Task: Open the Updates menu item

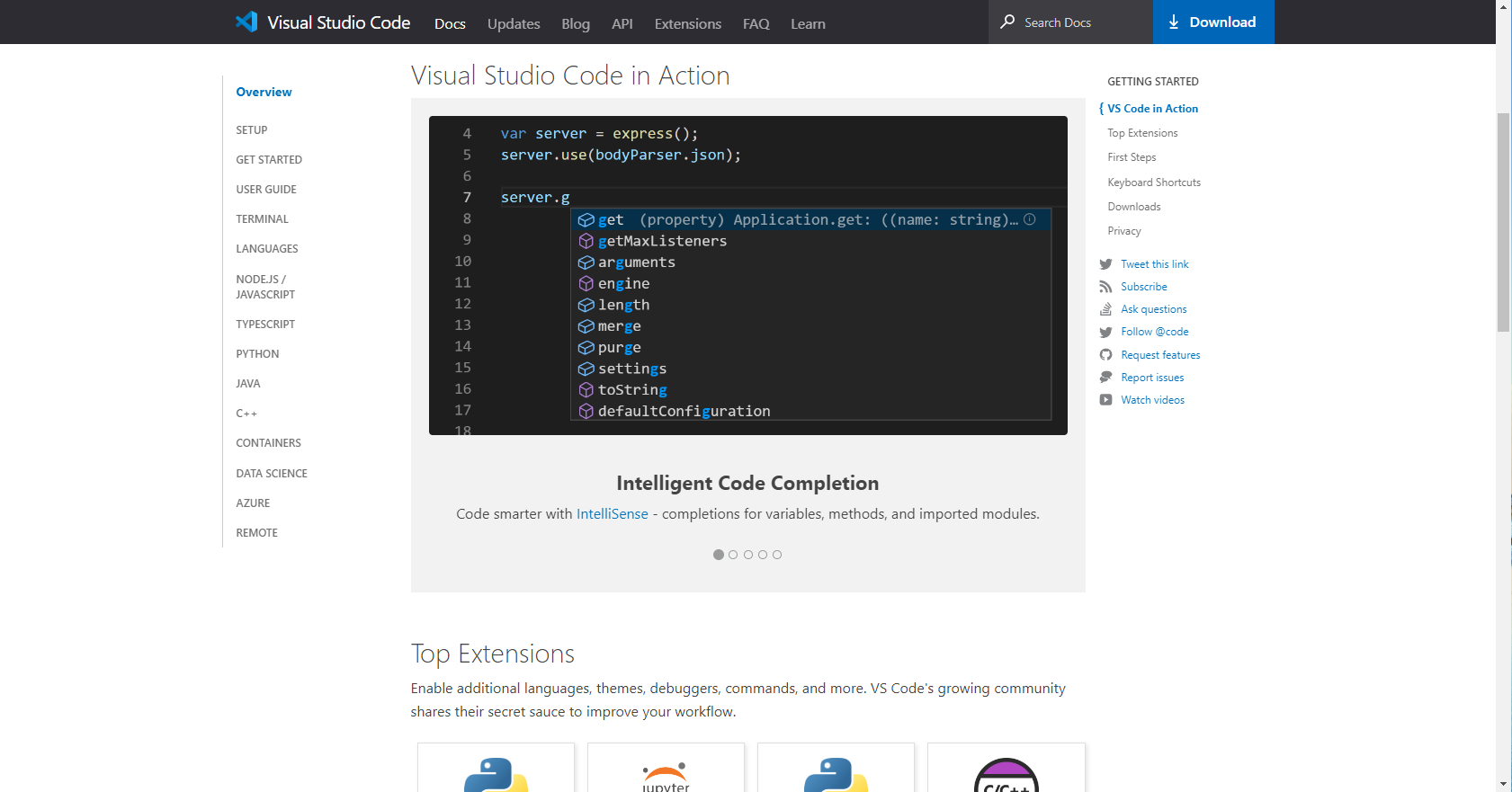Action: (x=514, y=24)
